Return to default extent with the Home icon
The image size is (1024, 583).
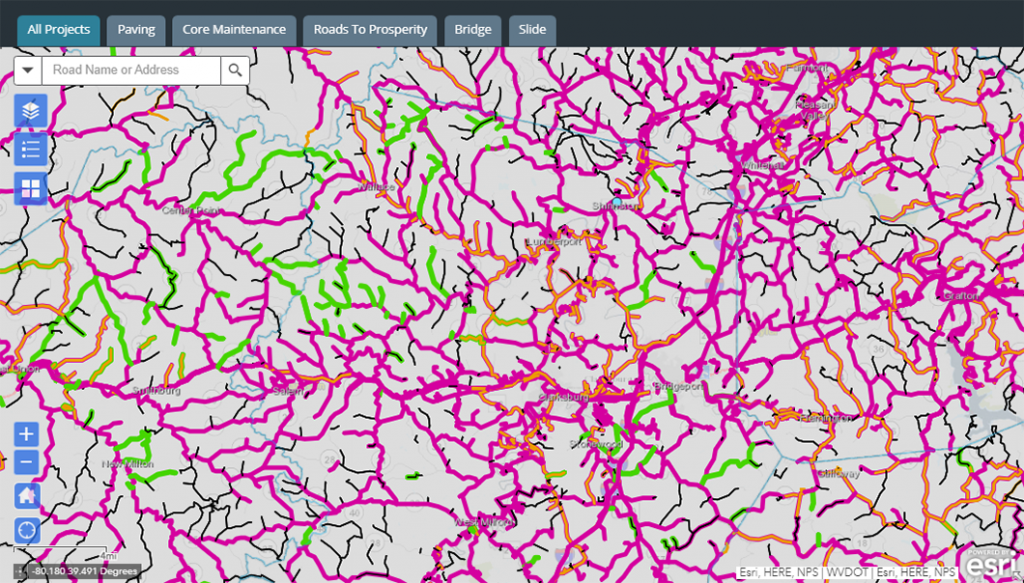pos(24,495)
